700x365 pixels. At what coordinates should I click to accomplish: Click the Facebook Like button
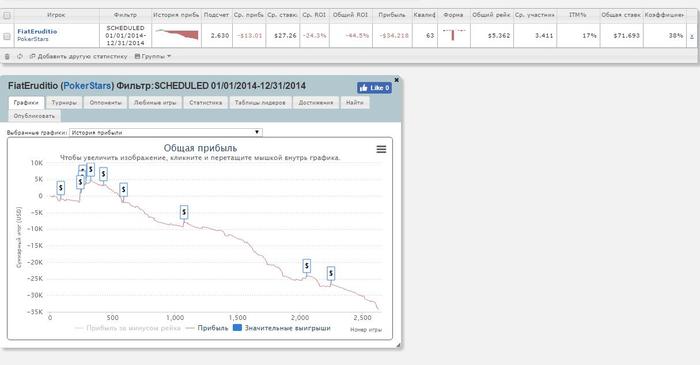coord(374,88)
